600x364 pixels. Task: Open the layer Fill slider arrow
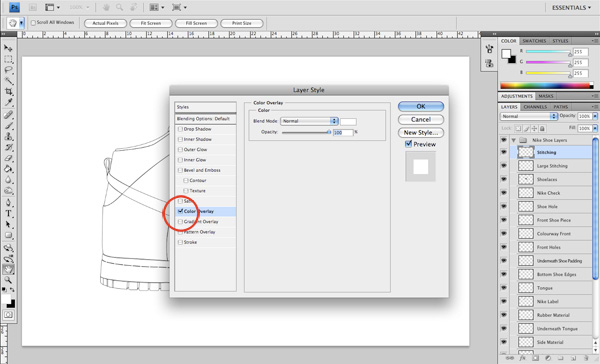[x=595, y=129]
